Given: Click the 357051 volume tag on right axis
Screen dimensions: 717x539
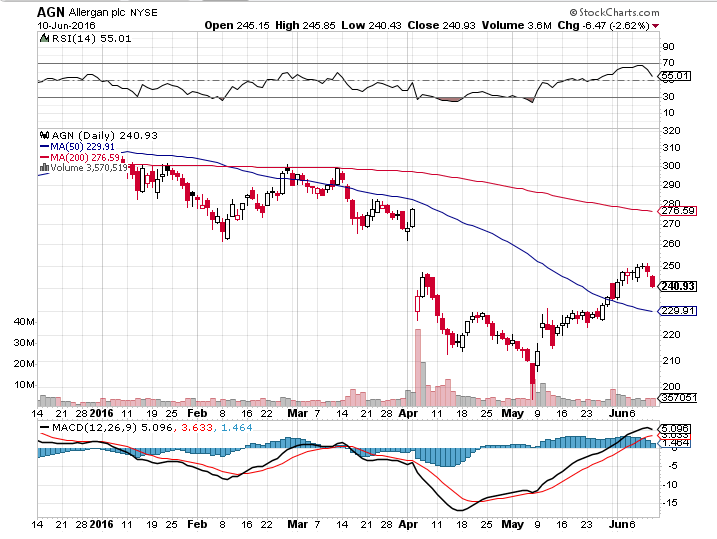Looking at the screenshot, I should [x=678, y=398].
